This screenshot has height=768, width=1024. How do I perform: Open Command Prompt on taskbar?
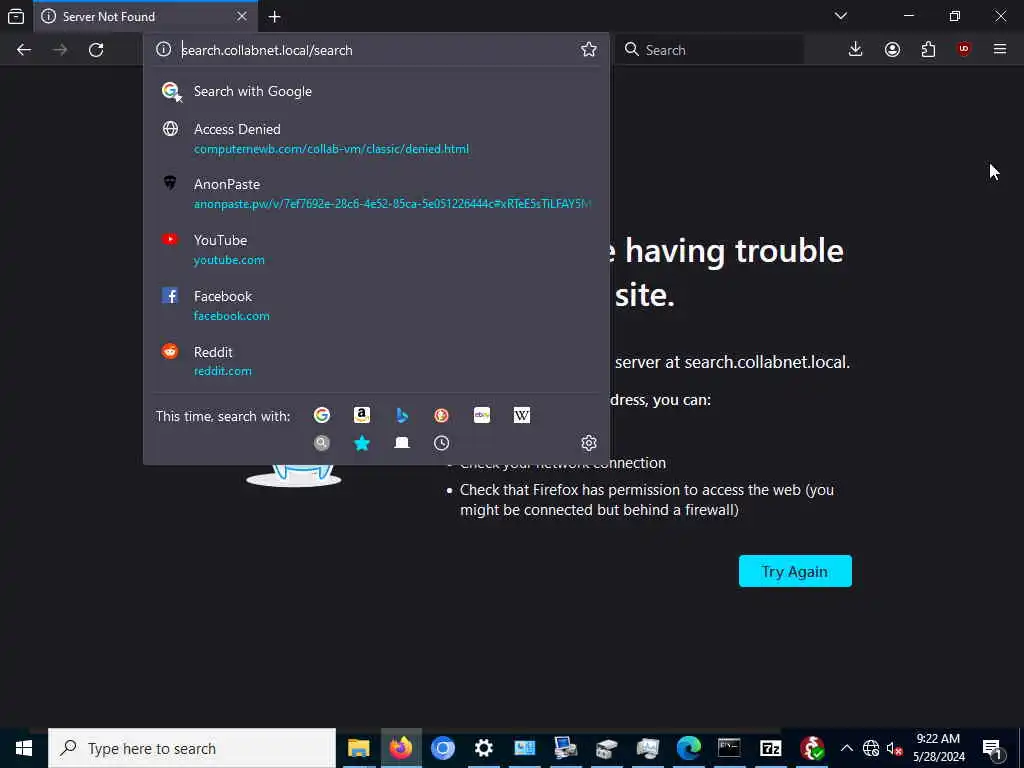tap(729, 748)
